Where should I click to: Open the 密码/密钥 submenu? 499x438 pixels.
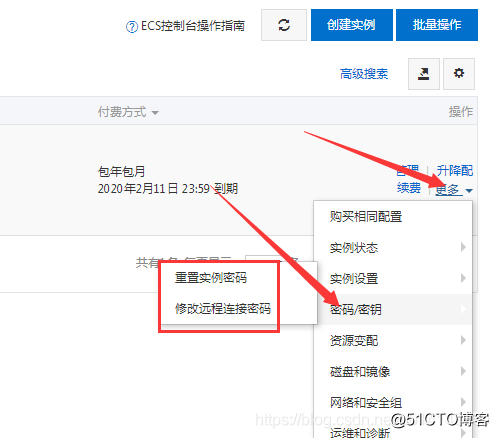point(393,309)
